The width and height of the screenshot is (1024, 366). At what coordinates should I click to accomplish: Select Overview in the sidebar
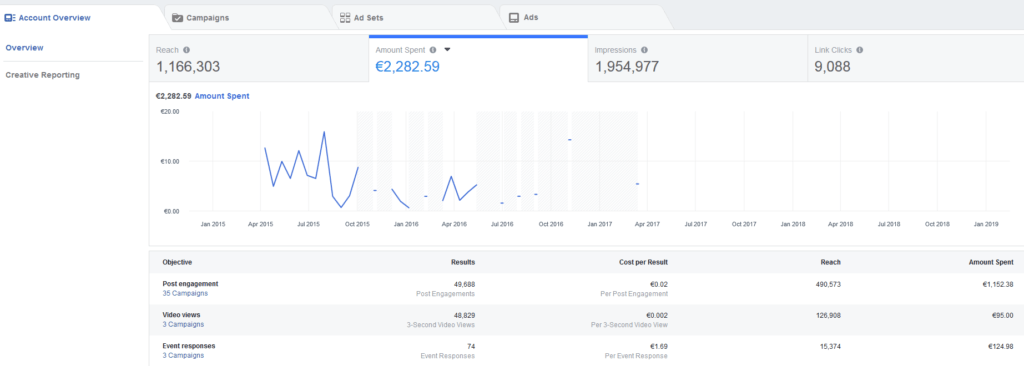(x=24, y=48)
